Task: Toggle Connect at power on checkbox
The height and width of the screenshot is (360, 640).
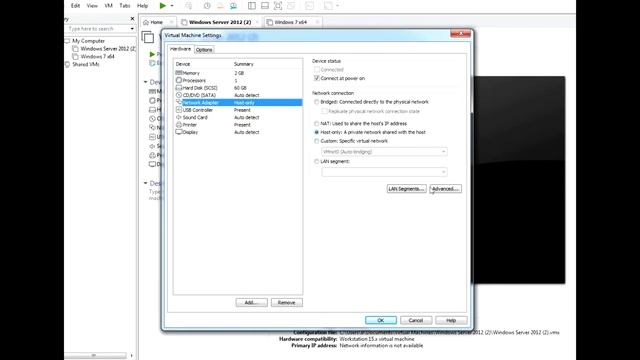Action: point(317,78)
